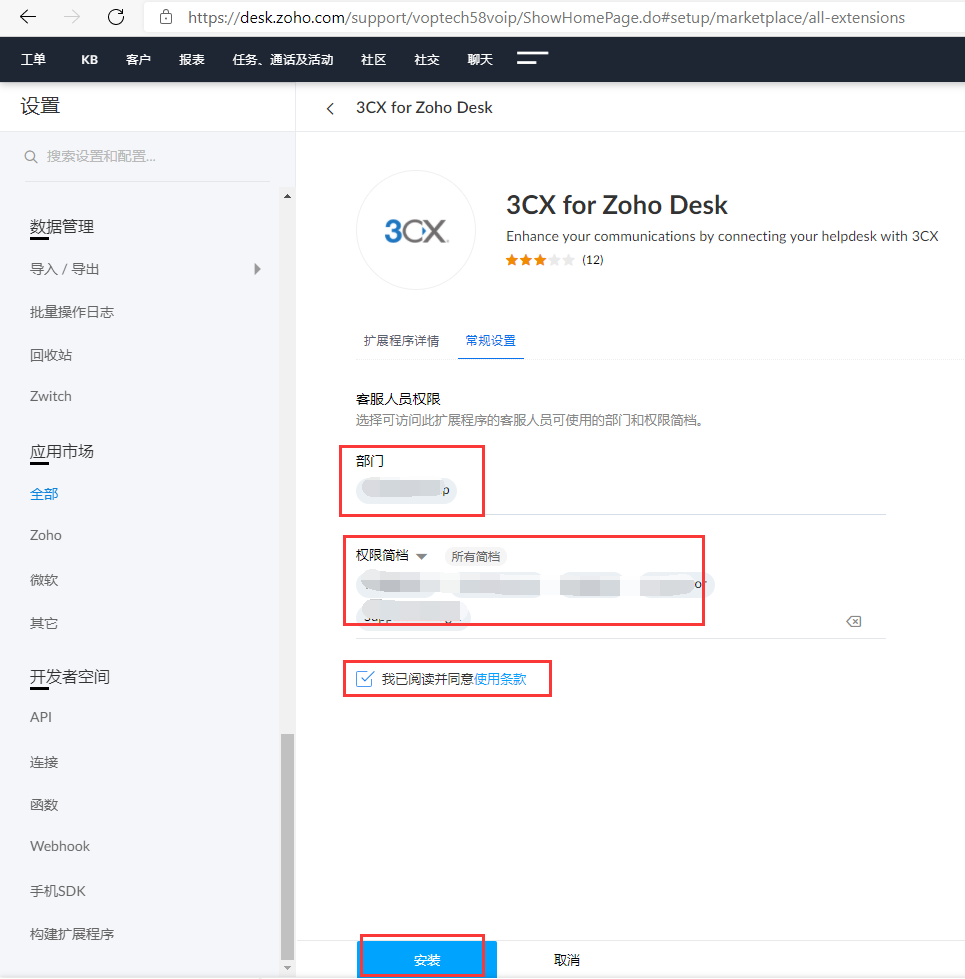Open 连接 under 开发者空间
965x979 pixels.
pos(44,762)
